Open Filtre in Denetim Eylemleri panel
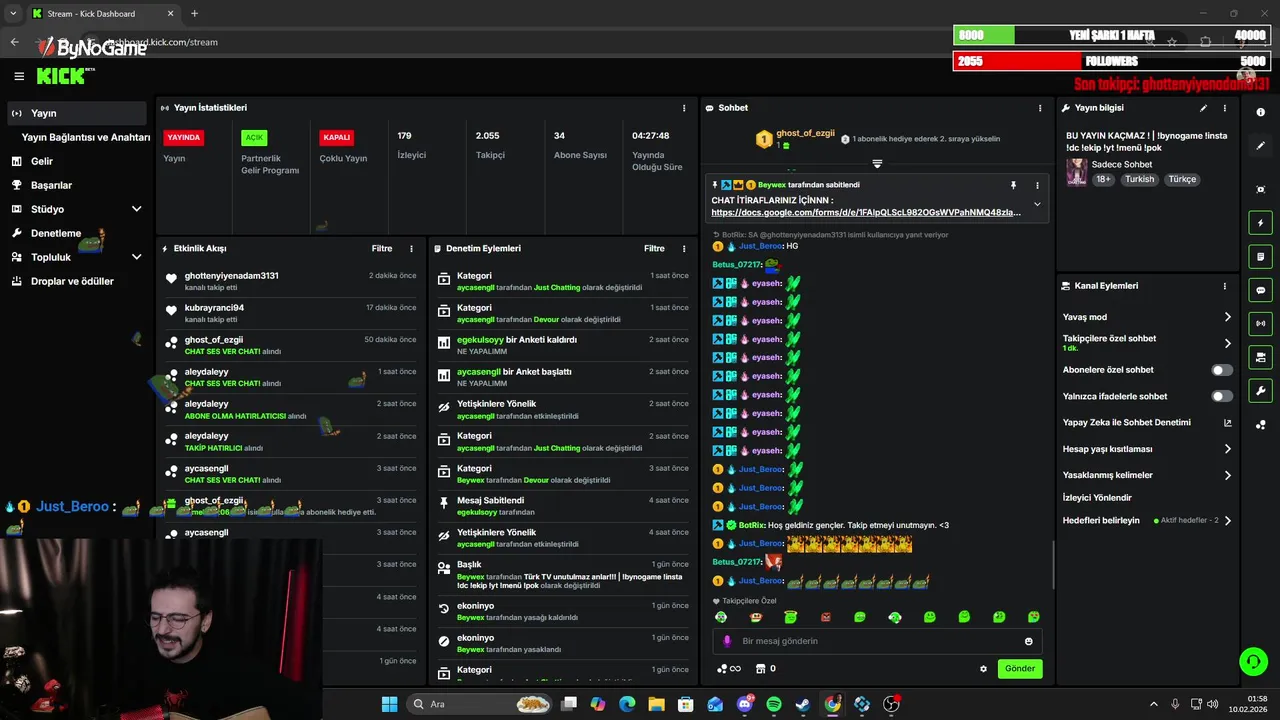Screen dimensions: 1280x720 click(x=654, y=249)
